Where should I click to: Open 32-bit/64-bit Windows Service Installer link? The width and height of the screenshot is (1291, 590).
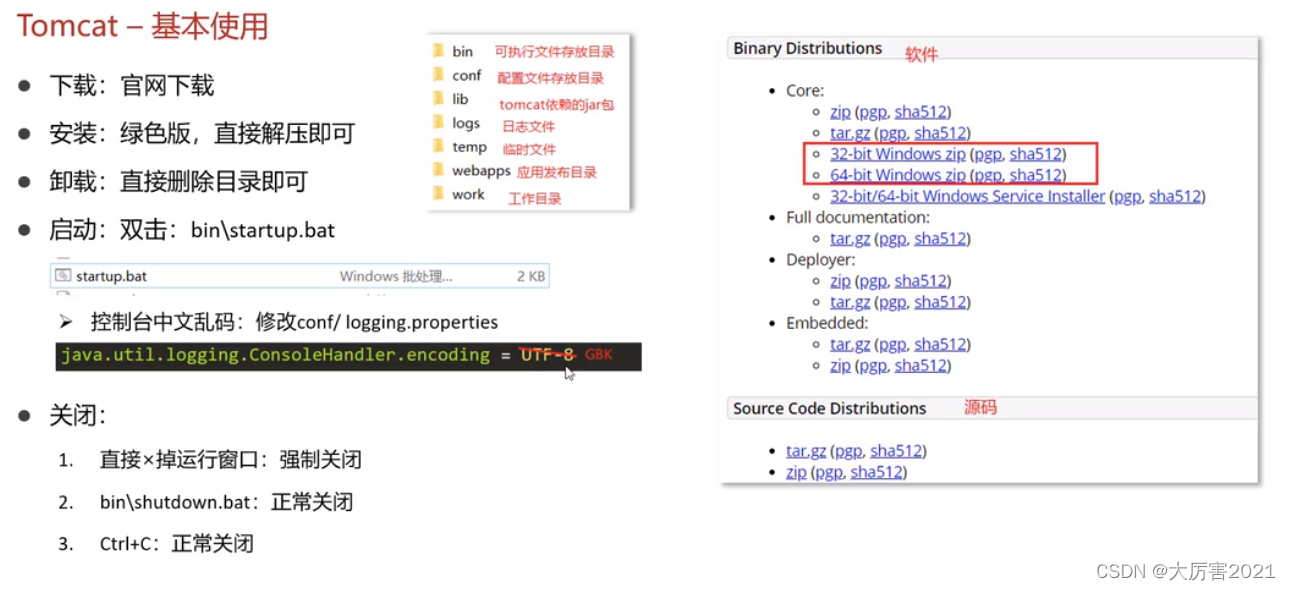(x=967, y=196)
